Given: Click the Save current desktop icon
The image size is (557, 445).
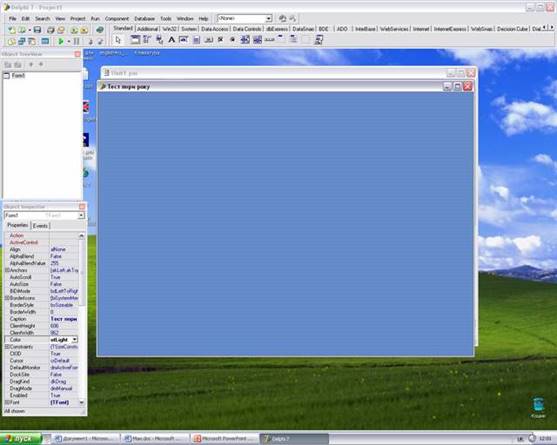Looking at the screenshot, I should click(282, 18).
